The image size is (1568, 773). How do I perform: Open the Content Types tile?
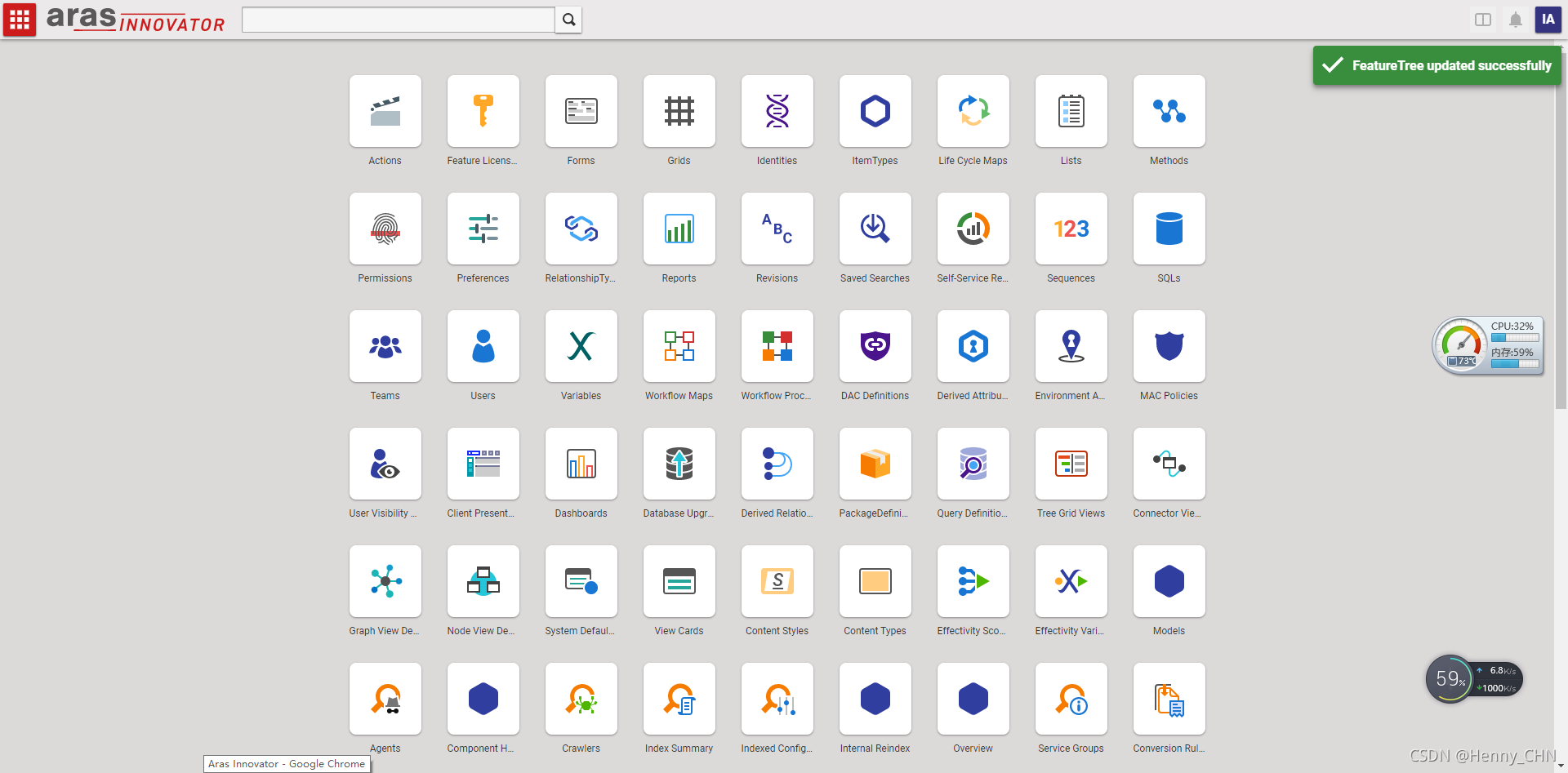pyautogui.click(x=875, y=581)
